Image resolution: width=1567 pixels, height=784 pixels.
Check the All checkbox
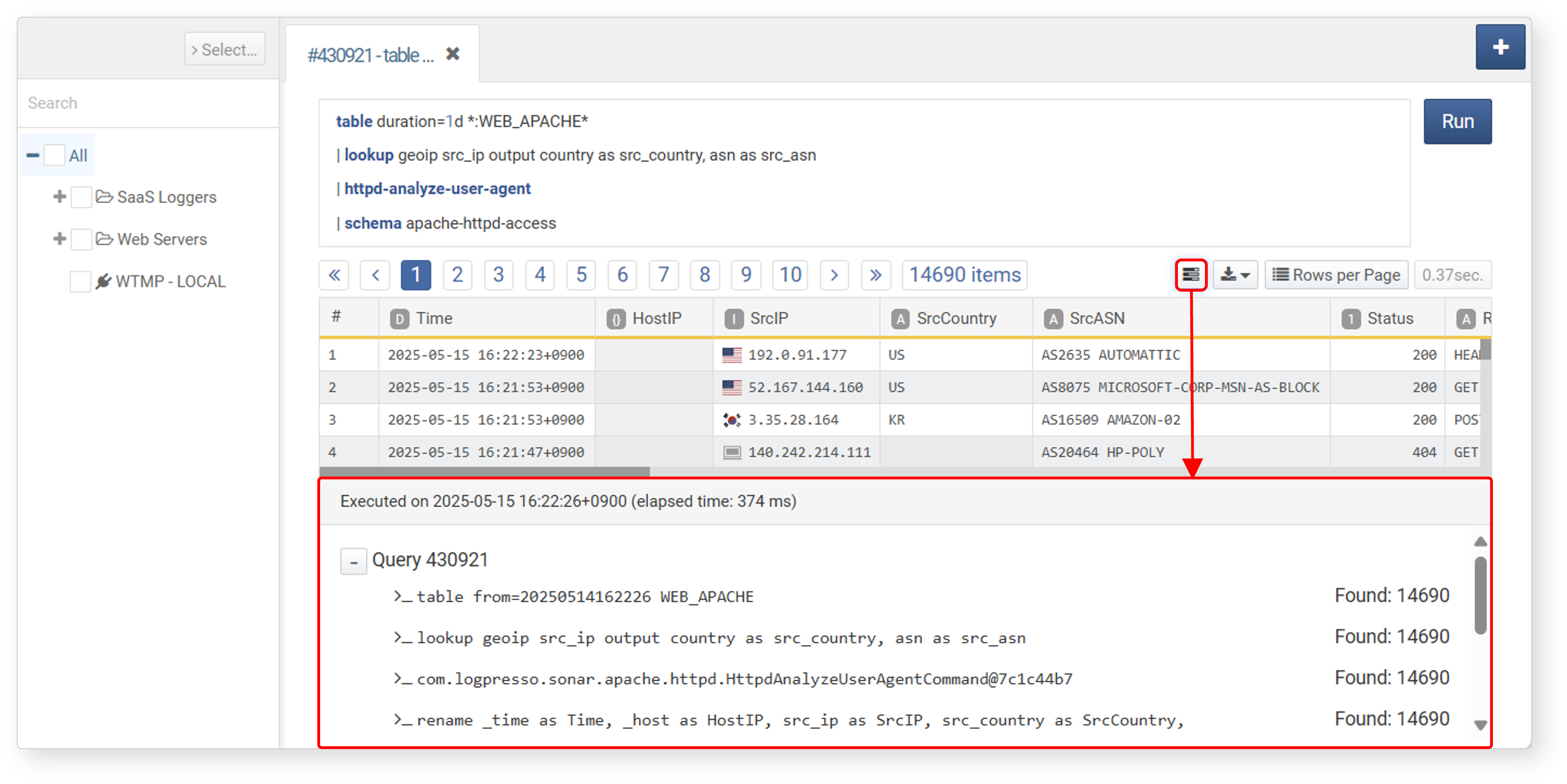(55, 156)
